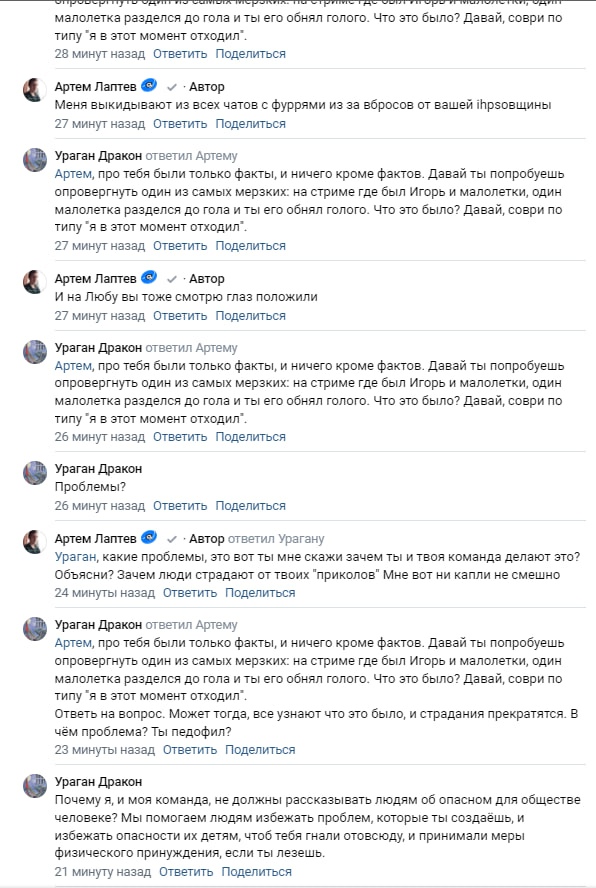Click "Поделиться" under the 28 минут назад comment
Viewport: 596px width, 888px height.
250,54
